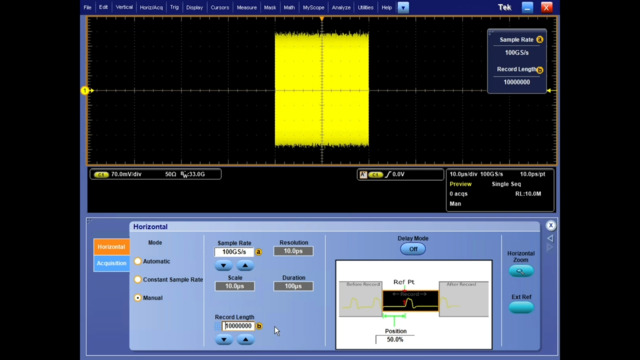Open the Vertical menu
The image size is (640, 360).
click(x=124, y=7)
